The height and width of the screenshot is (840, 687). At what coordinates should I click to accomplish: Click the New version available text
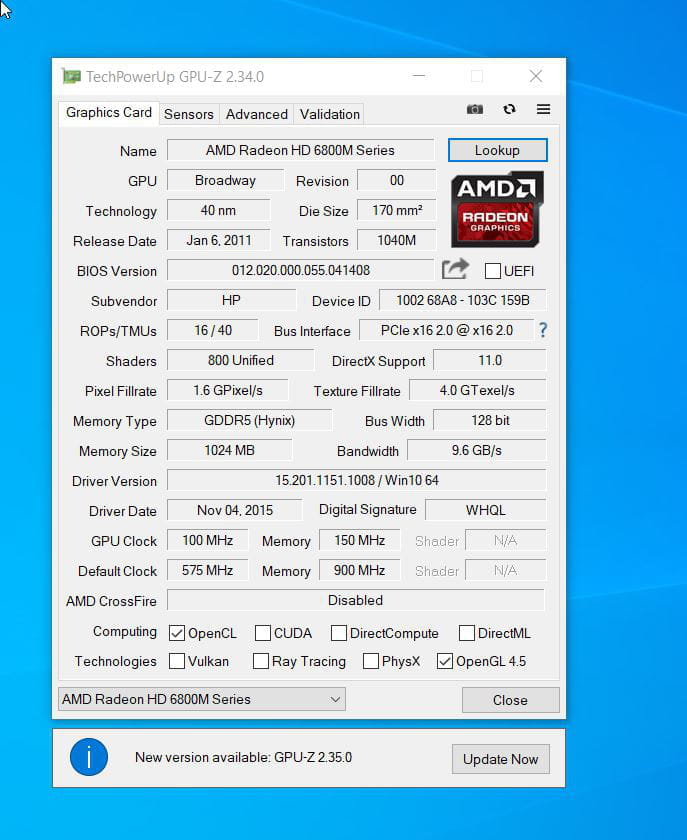243,758
